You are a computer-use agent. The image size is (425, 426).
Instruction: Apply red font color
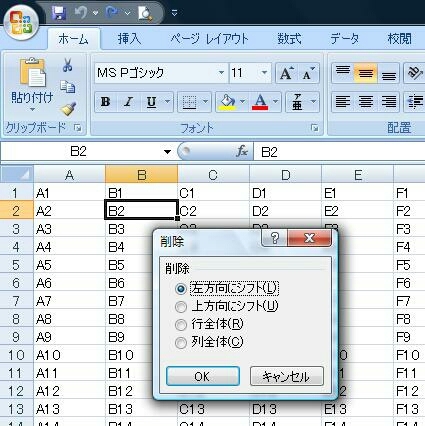(x=260, y=102)
